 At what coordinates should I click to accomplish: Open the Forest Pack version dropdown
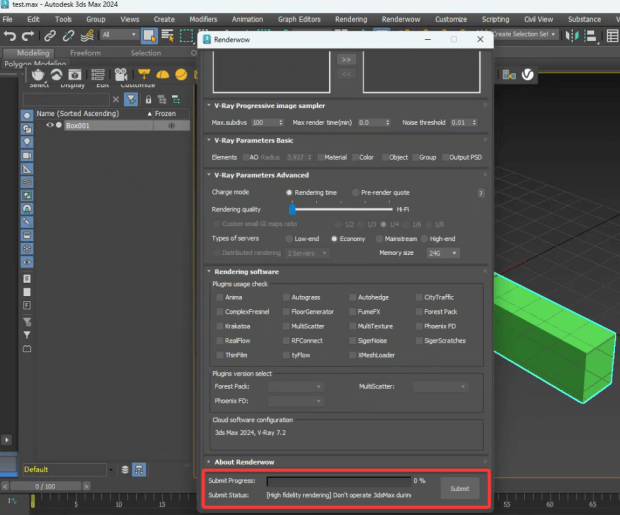tap(296, 386)
